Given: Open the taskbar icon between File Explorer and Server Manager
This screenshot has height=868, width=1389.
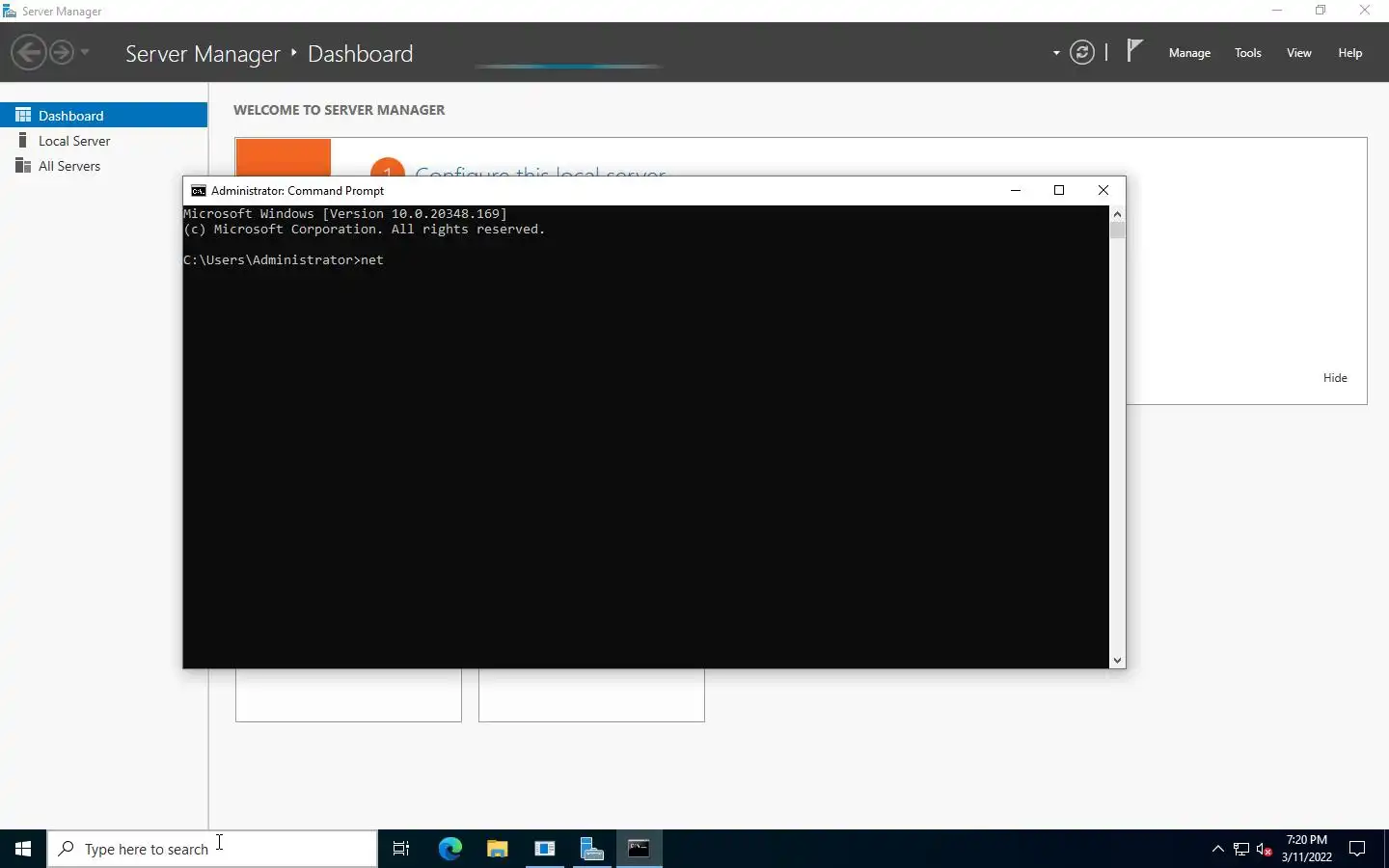Looking at the screenshot, I should pyautogui.click(x=545, y=849).
